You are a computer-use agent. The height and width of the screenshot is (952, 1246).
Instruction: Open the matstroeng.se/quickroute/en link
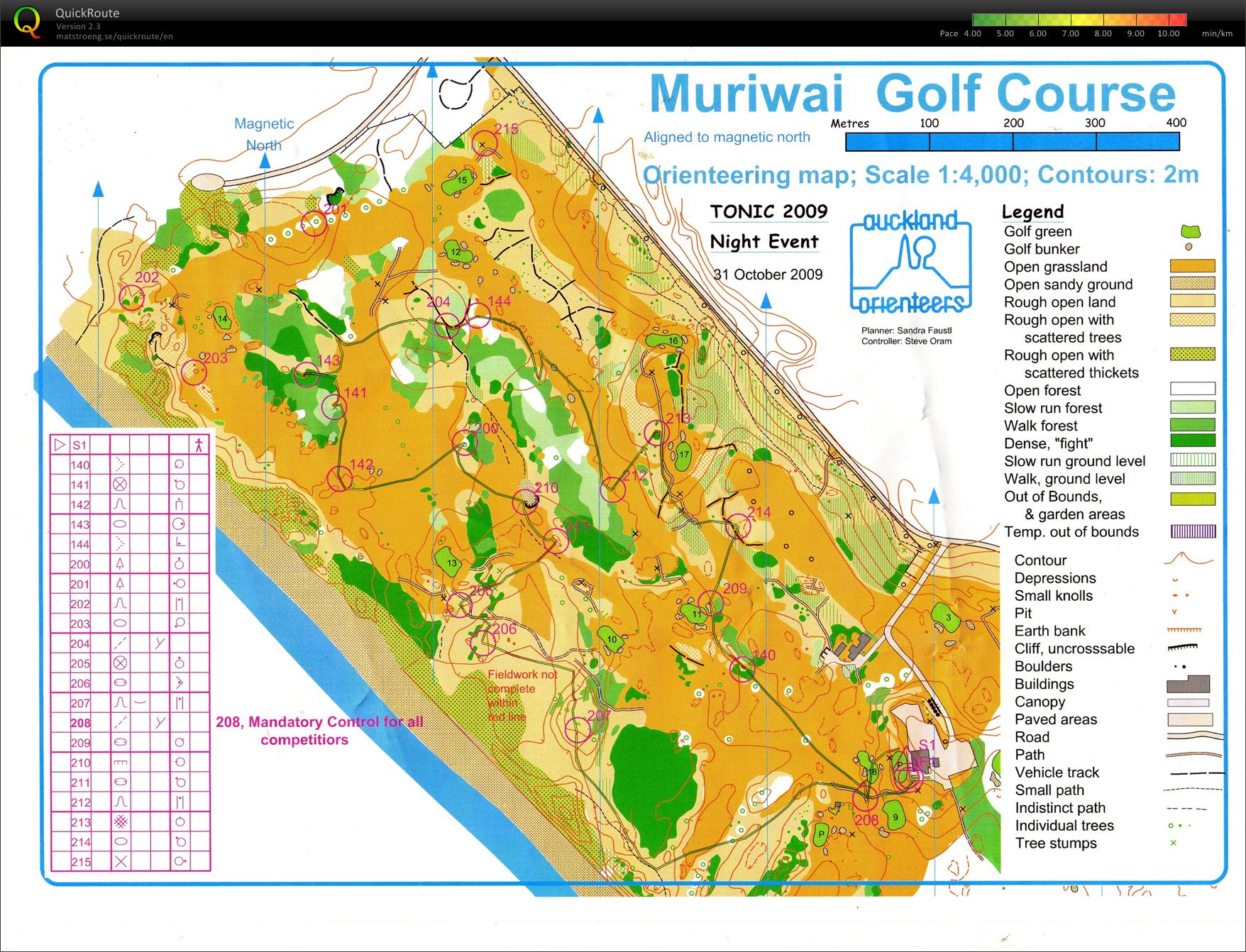(x=114, y=36)
